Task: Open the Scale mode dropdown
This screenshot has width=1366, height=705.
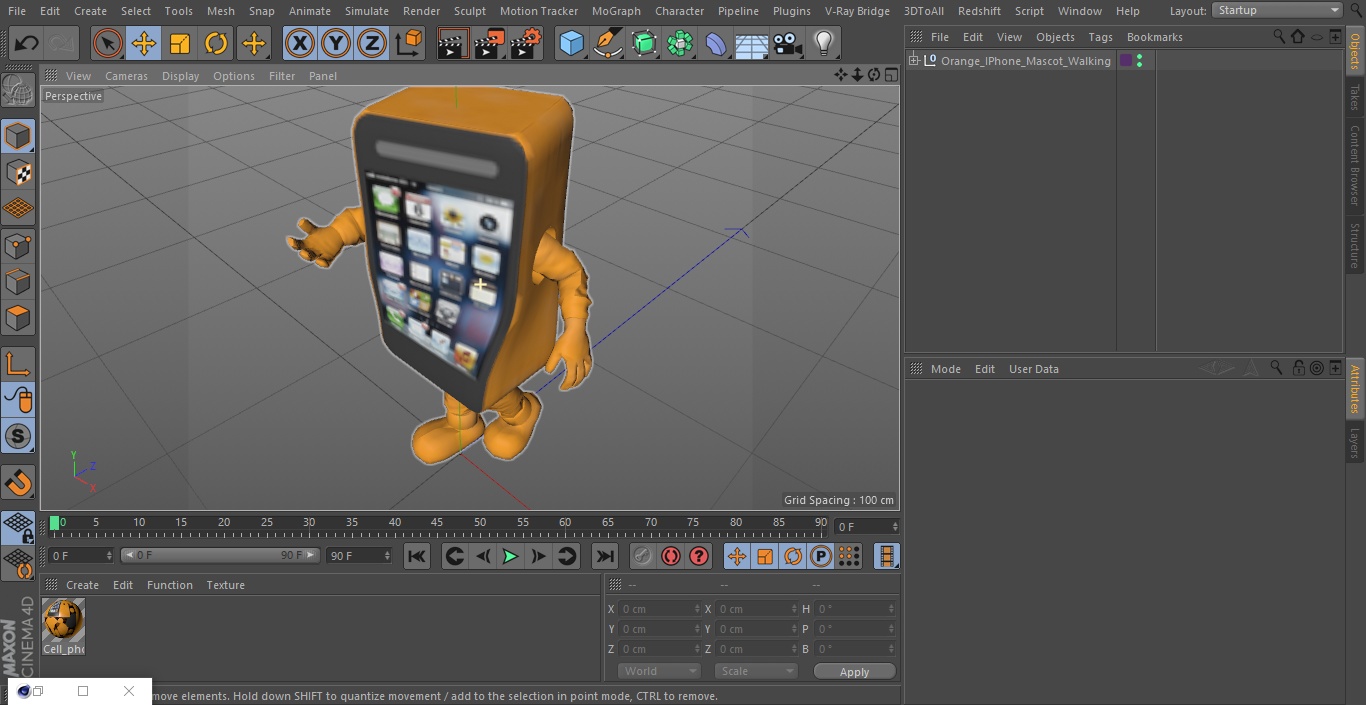Action: pos(756,671)
